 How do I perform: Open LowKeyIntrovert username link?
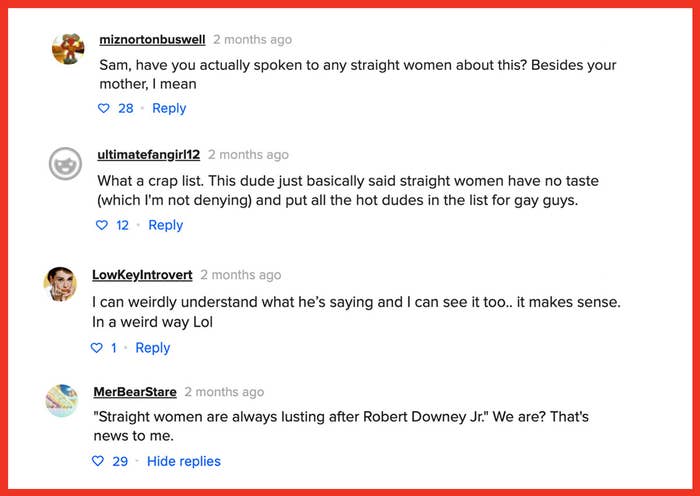click(x=142, y=275)
